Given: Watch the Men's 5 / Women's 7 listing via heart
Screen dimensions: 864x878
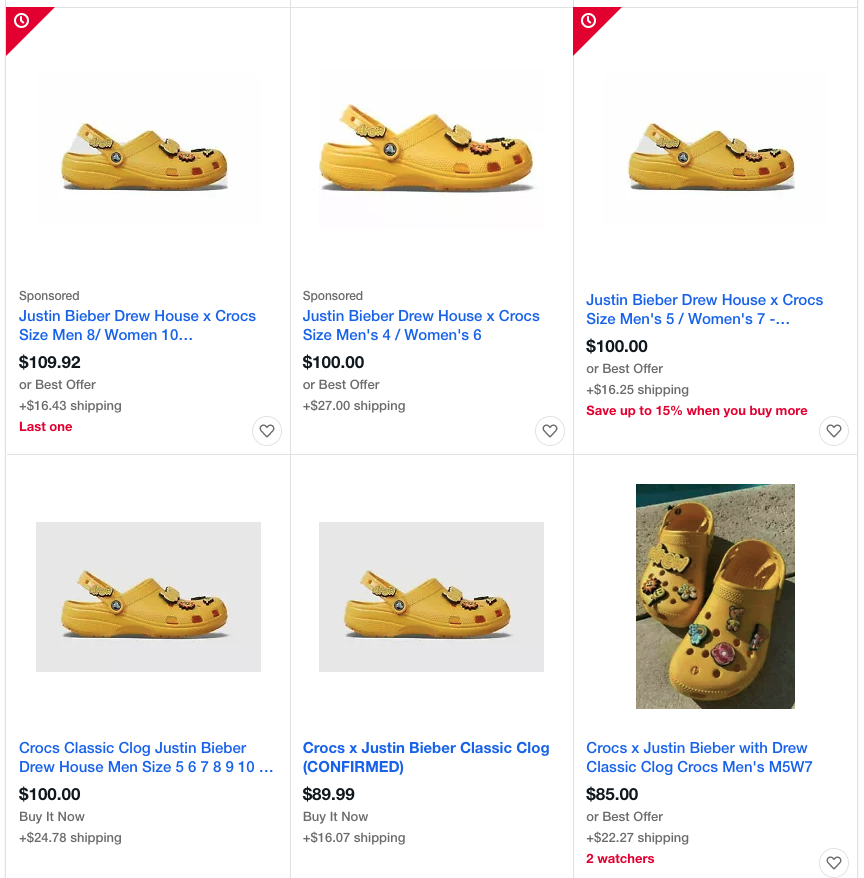Looking at the screenshot, I should click(x=833, y=431).
